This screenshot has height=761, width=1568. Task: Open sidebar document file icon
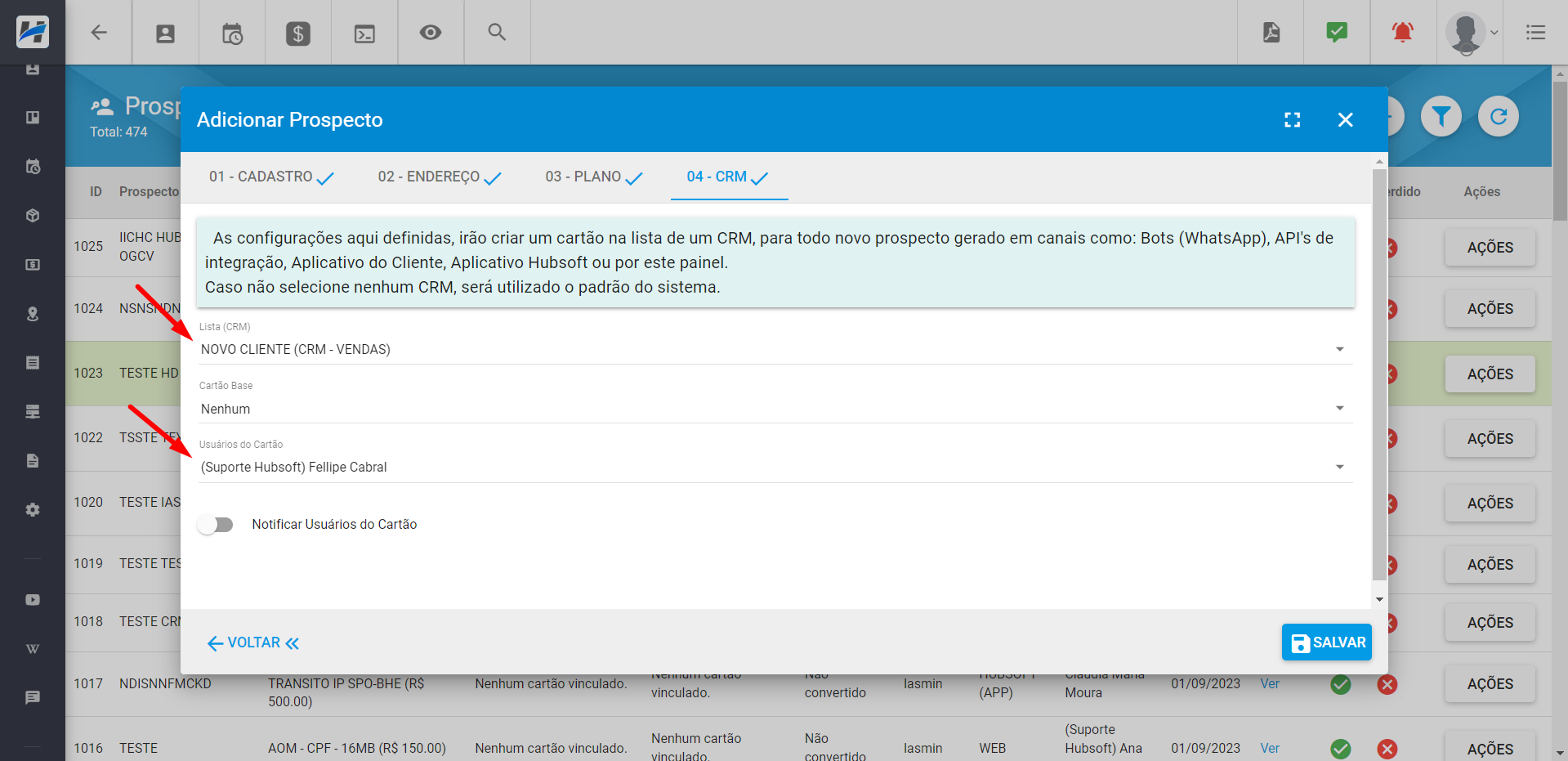[x=33, y=461]
